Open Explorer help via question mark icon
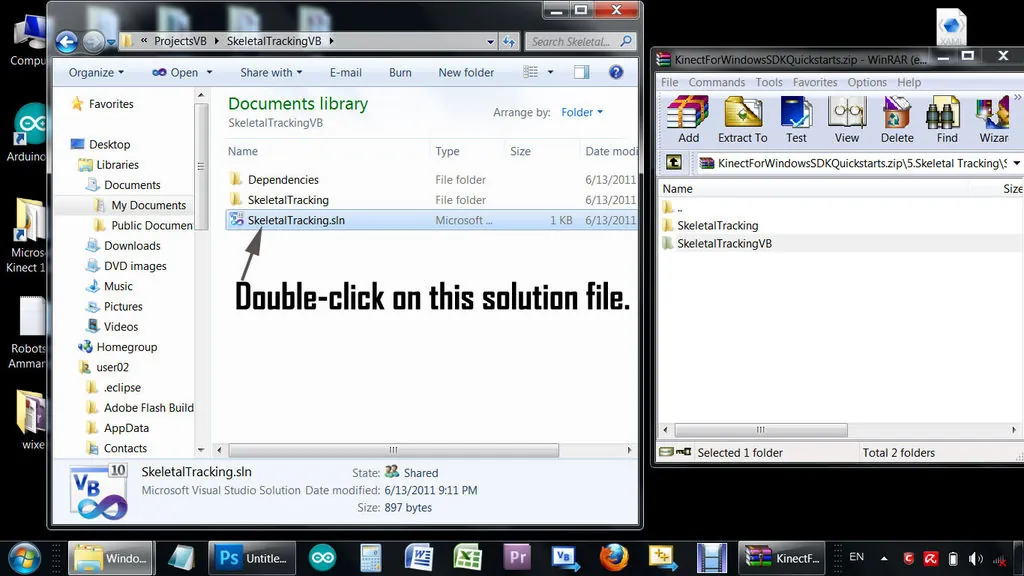This screenshot has width=1024, height=576. point(617,72)
